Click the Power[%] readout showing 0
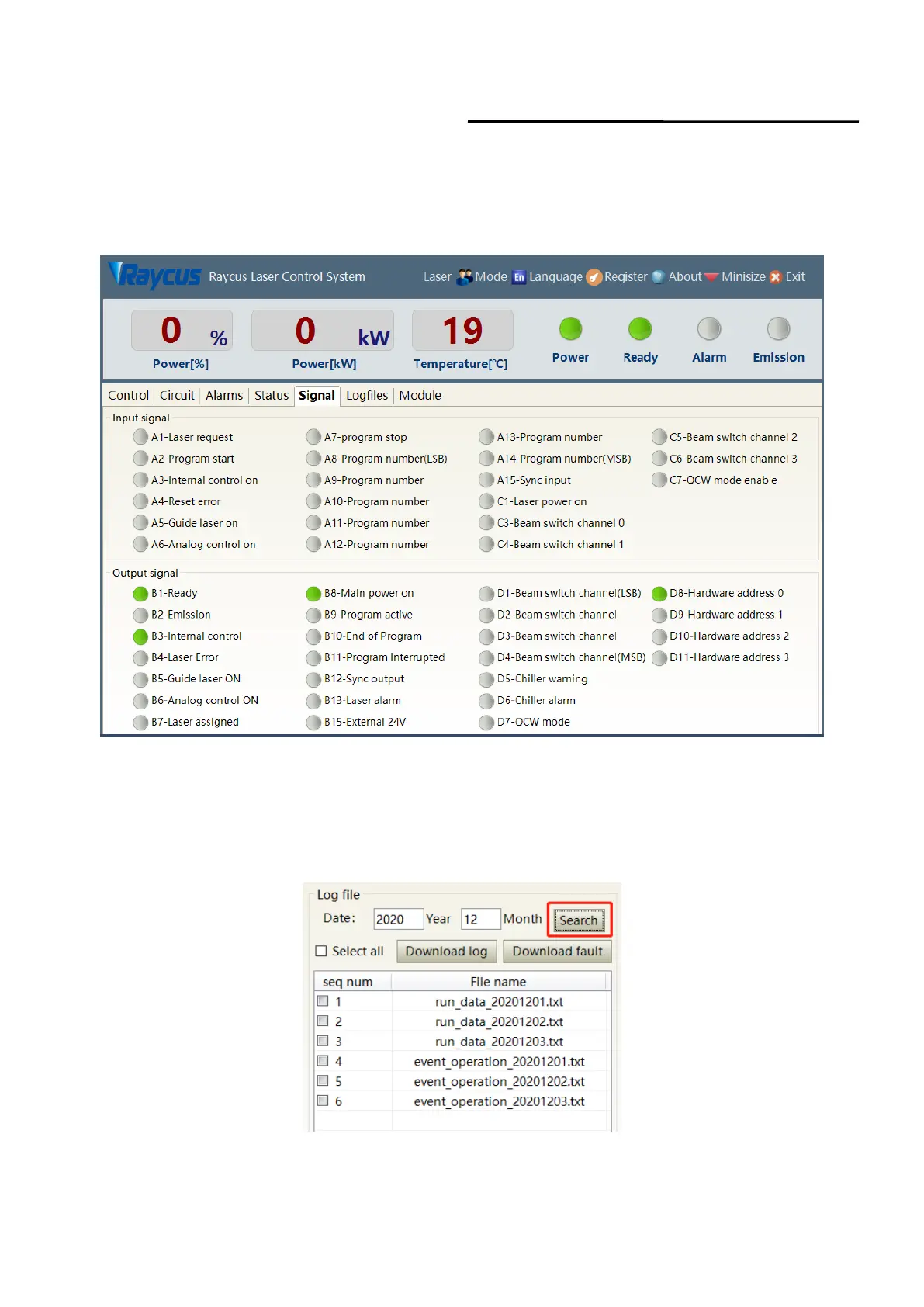This screenshot has width=924, height=1307. (182, 331)
